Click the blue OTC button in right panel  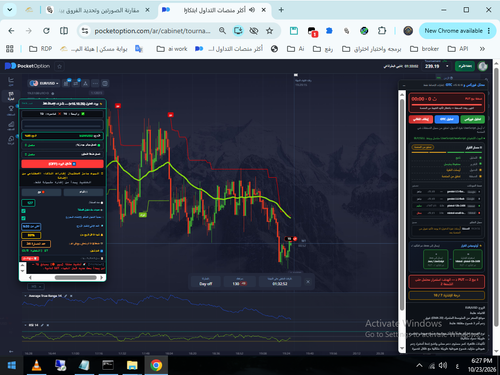pos(447,119)
